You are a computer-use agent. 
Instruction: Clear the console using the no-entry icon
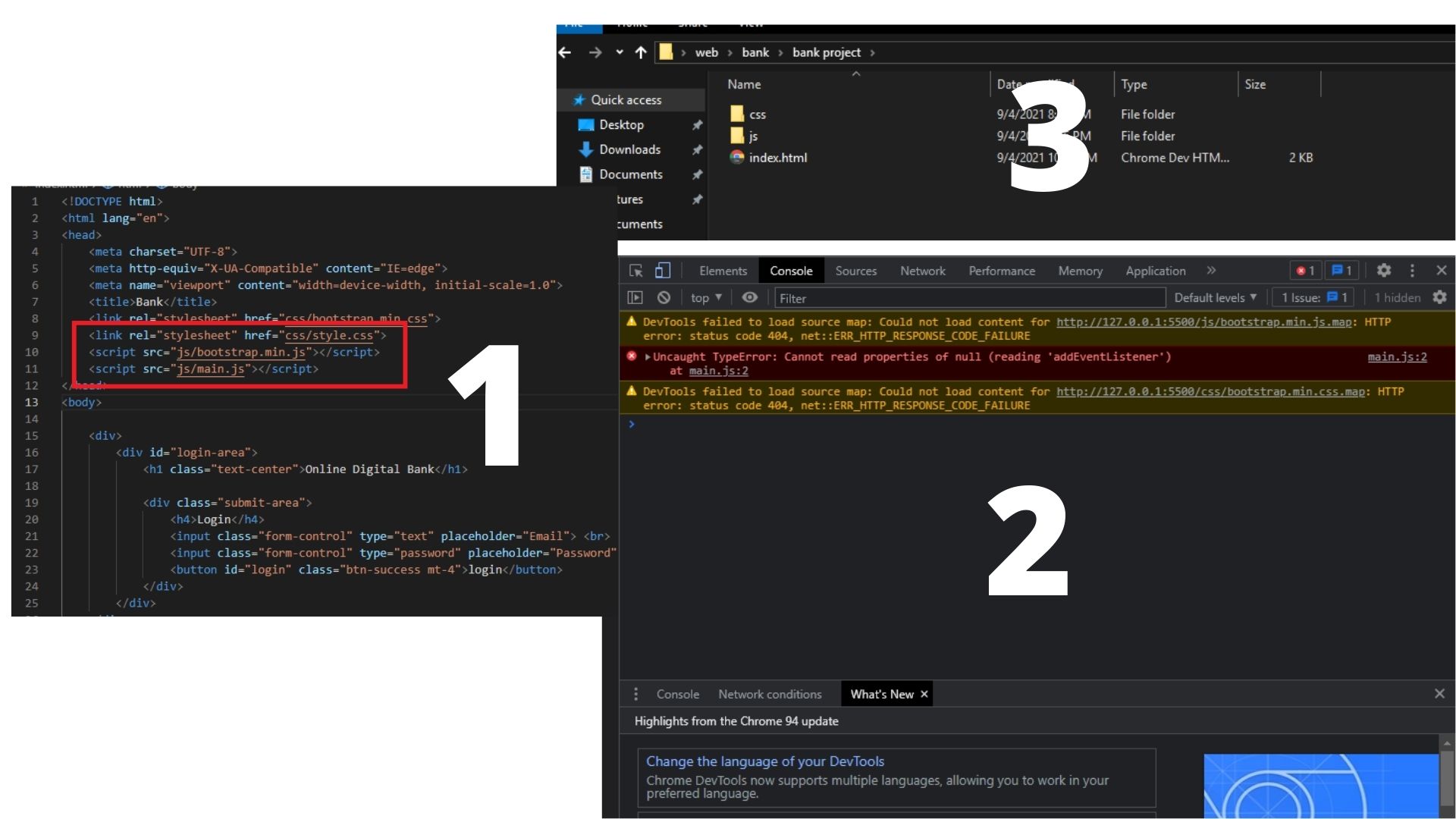pyautogui.click(x=664, y=297)
